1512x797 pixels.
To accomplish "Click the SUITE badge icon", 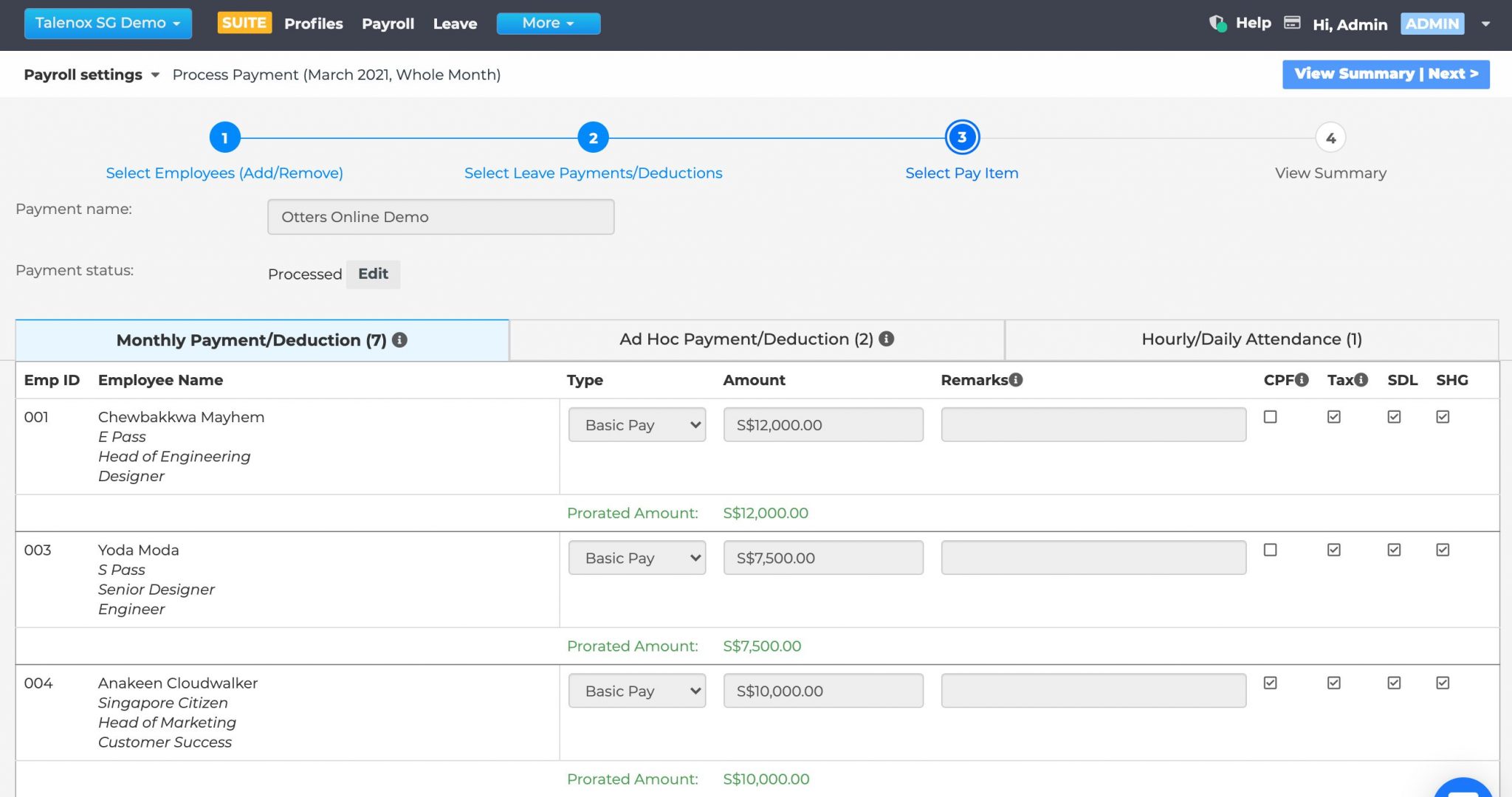I will (x=244, y=22).
